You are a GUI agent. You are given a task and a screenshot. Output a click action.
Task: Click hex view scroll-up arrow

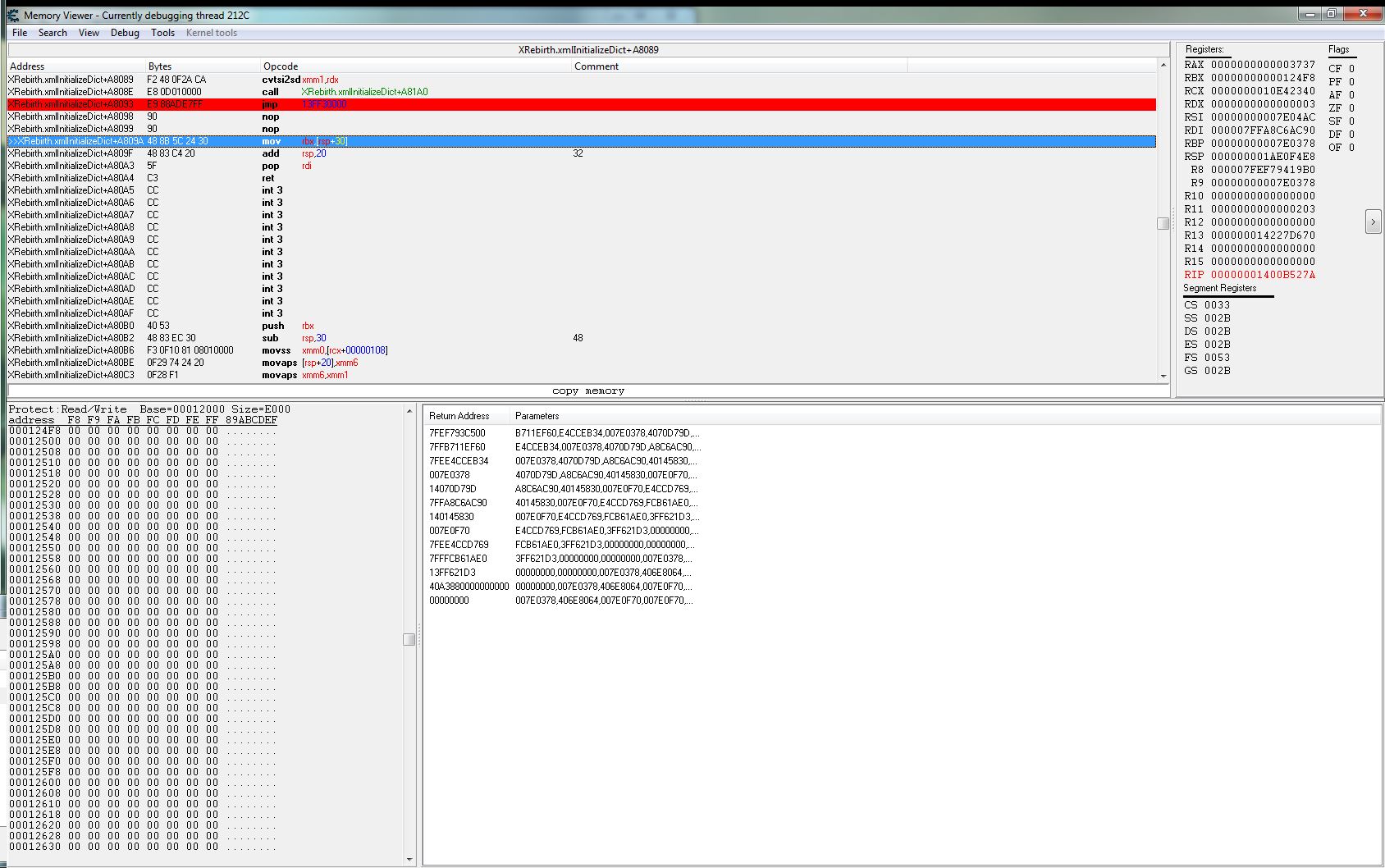(409, 410)
